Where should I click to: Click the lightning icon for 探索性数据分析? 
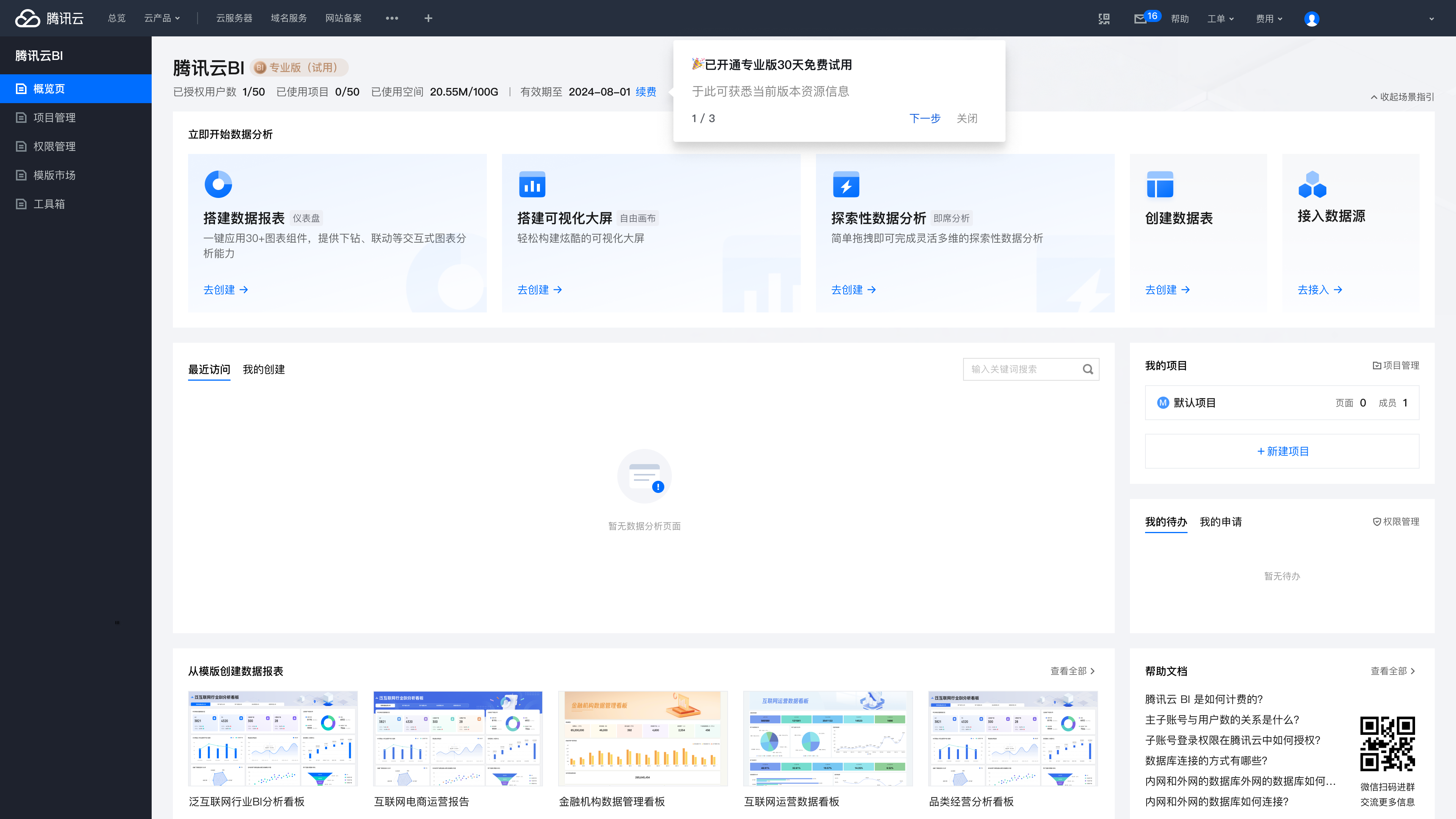(846, 184)
